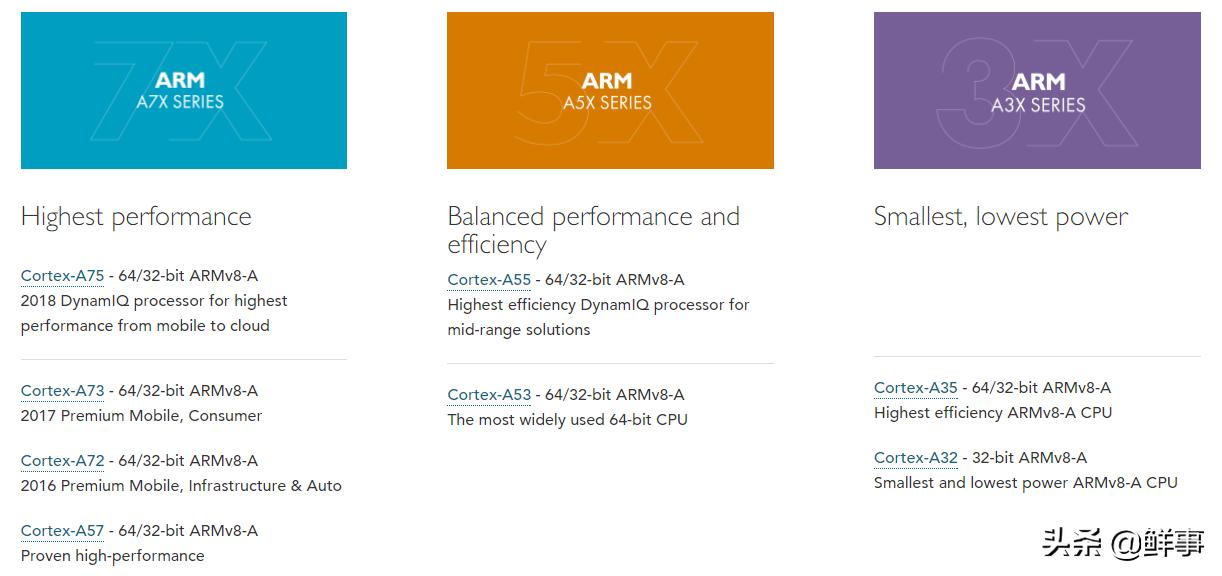Click the blue ARM A7X Series banner
1222x576 pixels.
(x=184, y=90)
